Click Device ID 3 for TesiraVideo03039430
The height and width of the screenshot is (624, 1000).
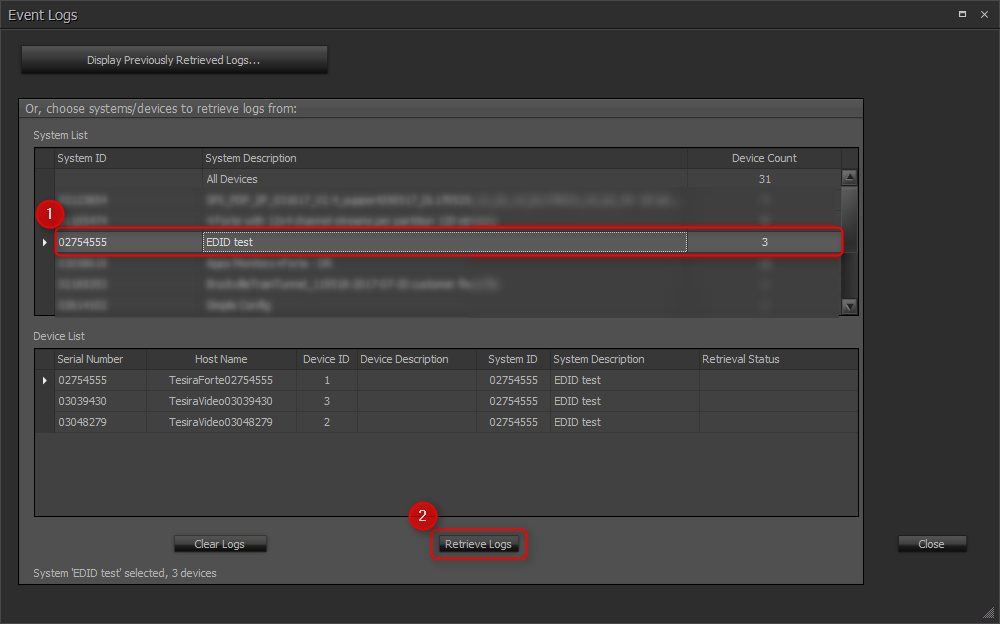click(327, 401)
